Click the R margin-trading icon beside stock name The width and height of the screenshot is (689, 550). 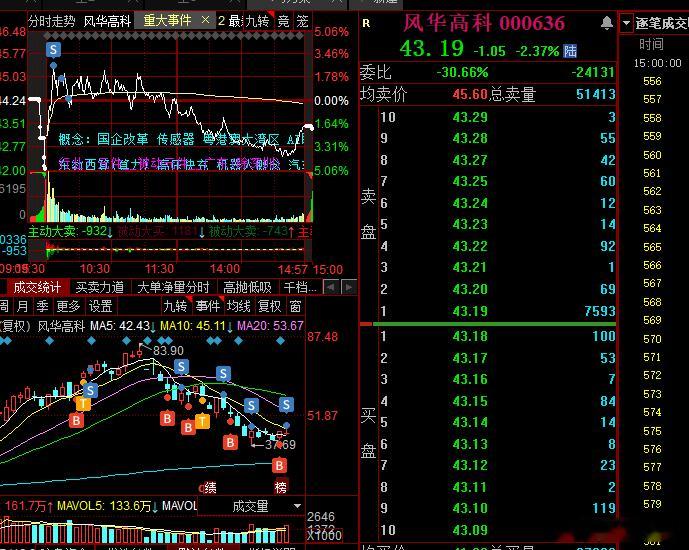366,23
